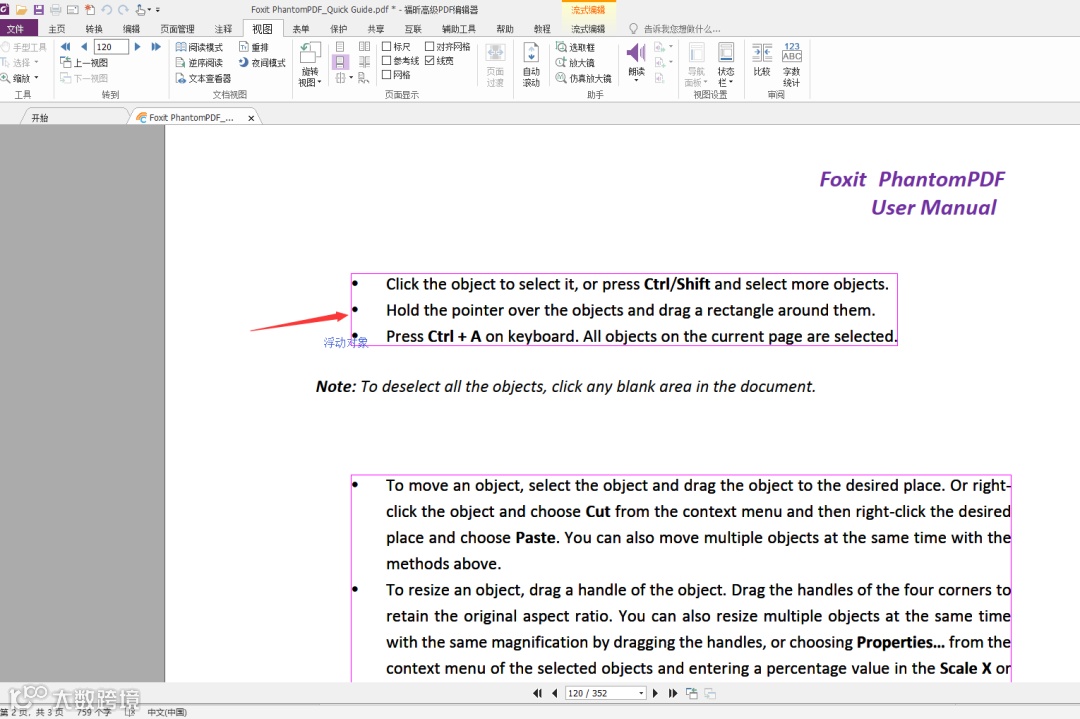This screenshot has height=719, width=1080.
Task: Click the ribbon page number field showing 120
Action: (111, 47)
